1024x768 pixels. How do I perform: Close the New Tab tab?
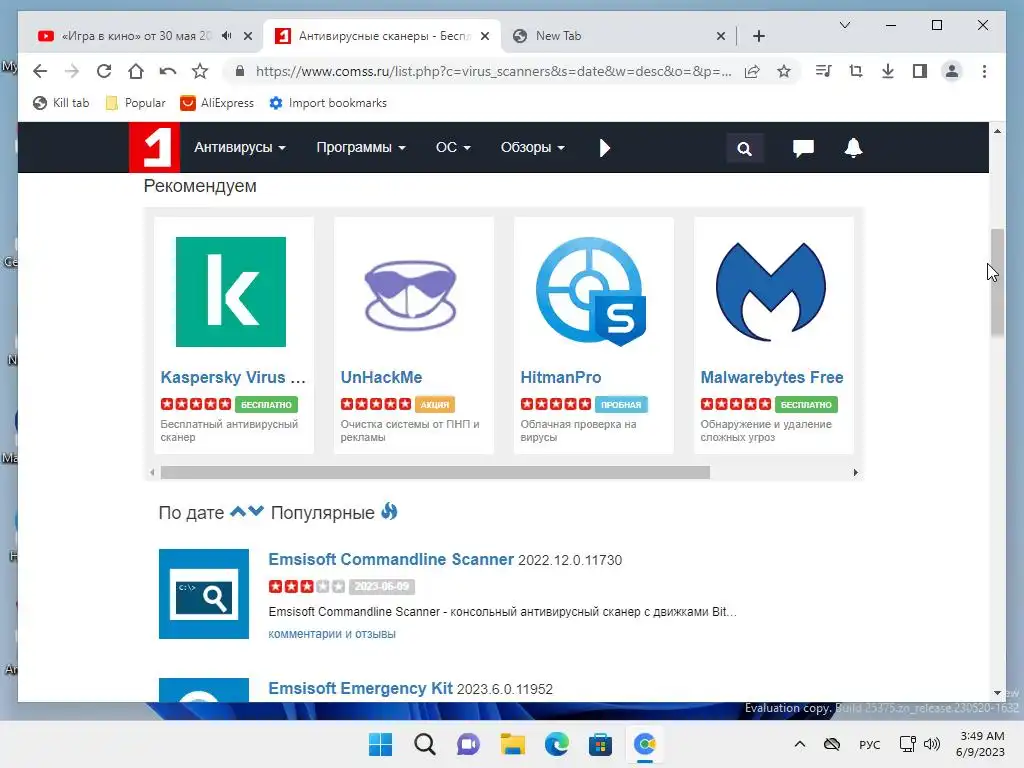click(x=721, y=36)
